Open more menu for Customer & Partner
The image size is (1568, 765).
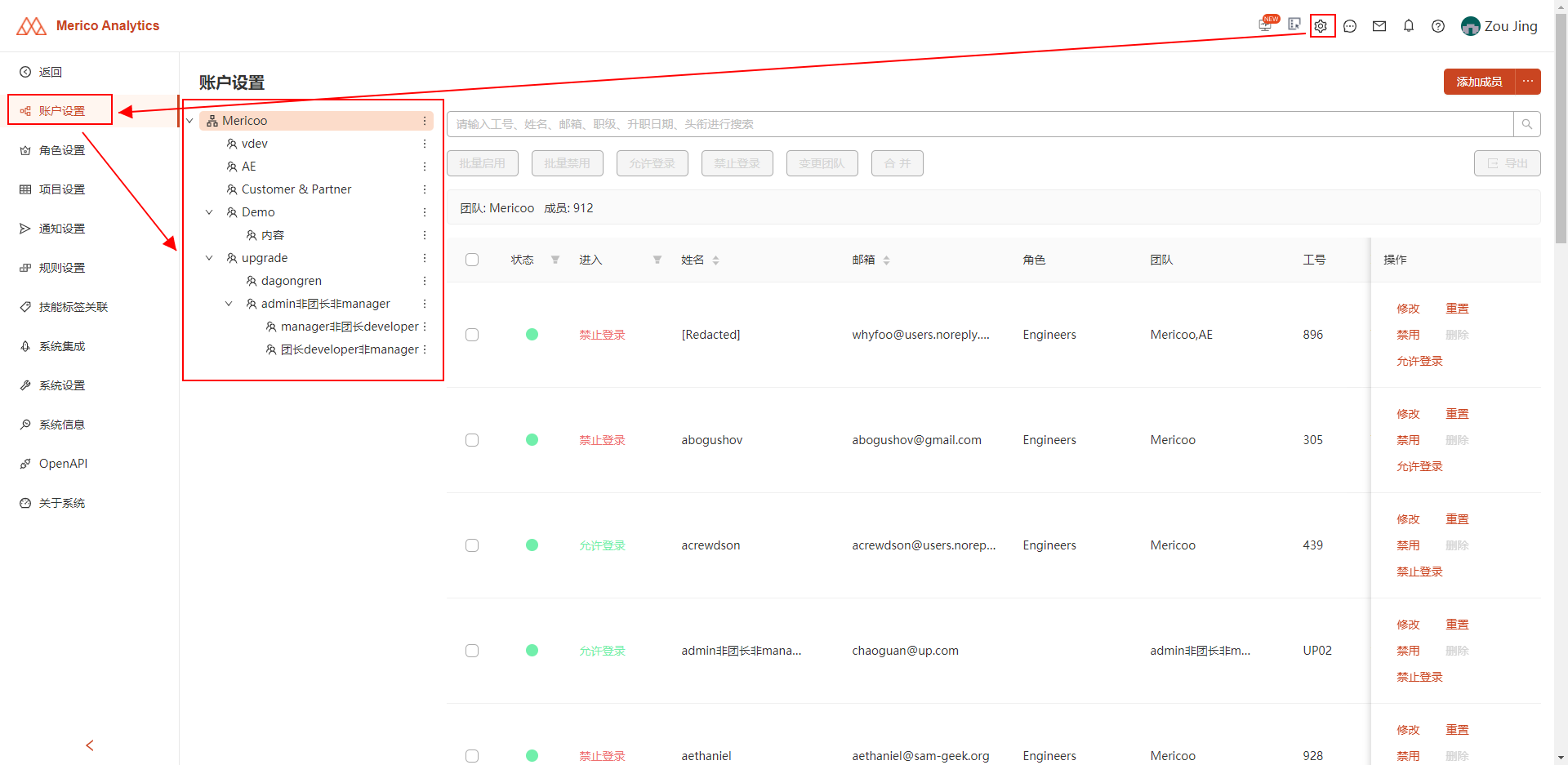coord(425,189)
